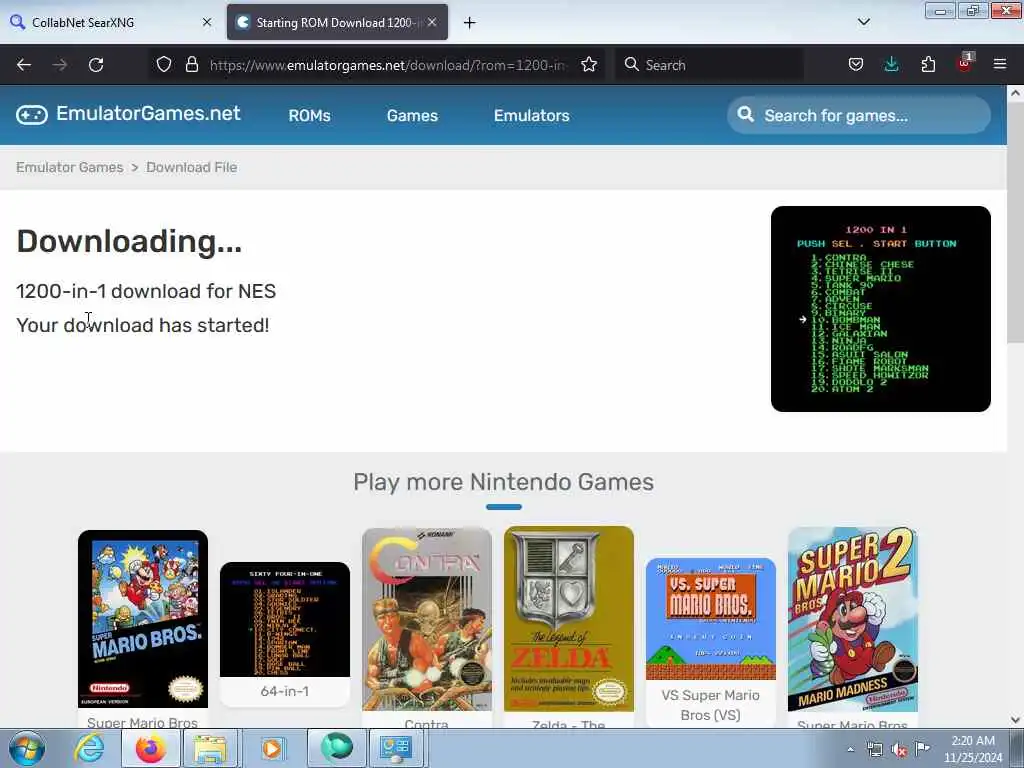1024x768 pixels.
Task: Open the Emulators navigation menu
Action: [532, 116]
